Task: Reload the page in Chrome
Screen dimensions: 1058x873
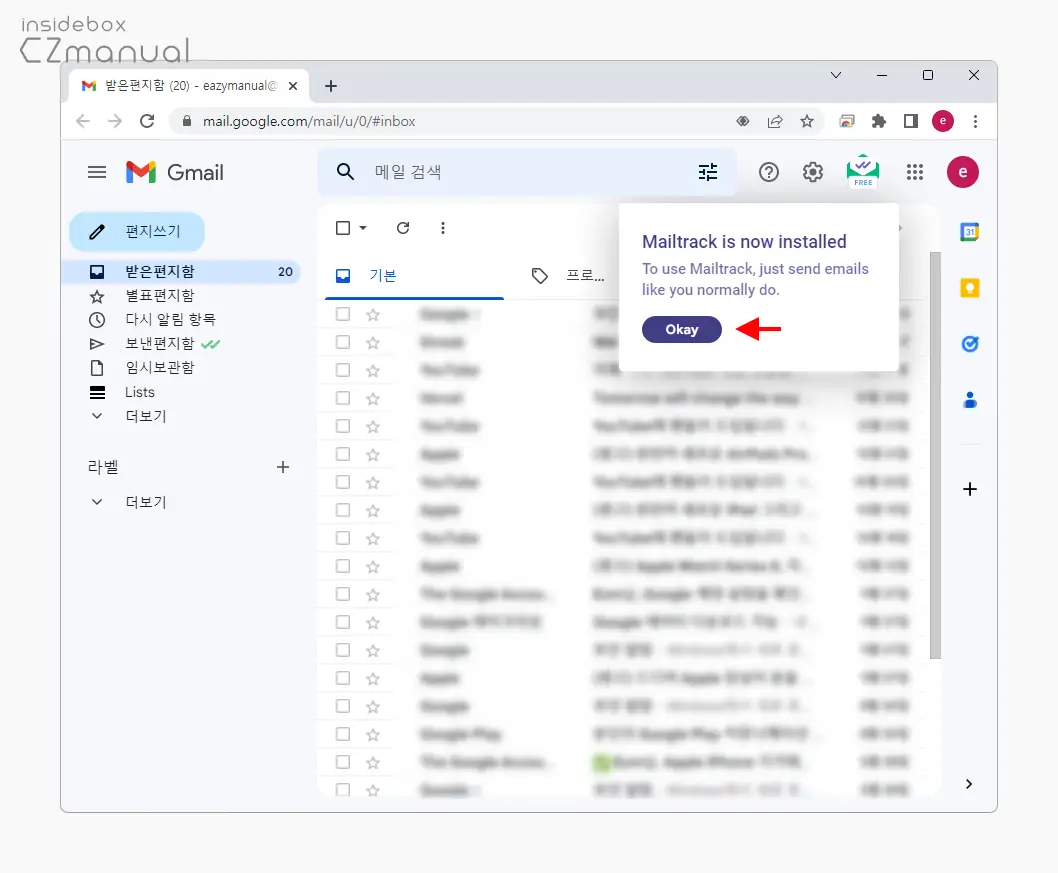Action: point(147,121)
